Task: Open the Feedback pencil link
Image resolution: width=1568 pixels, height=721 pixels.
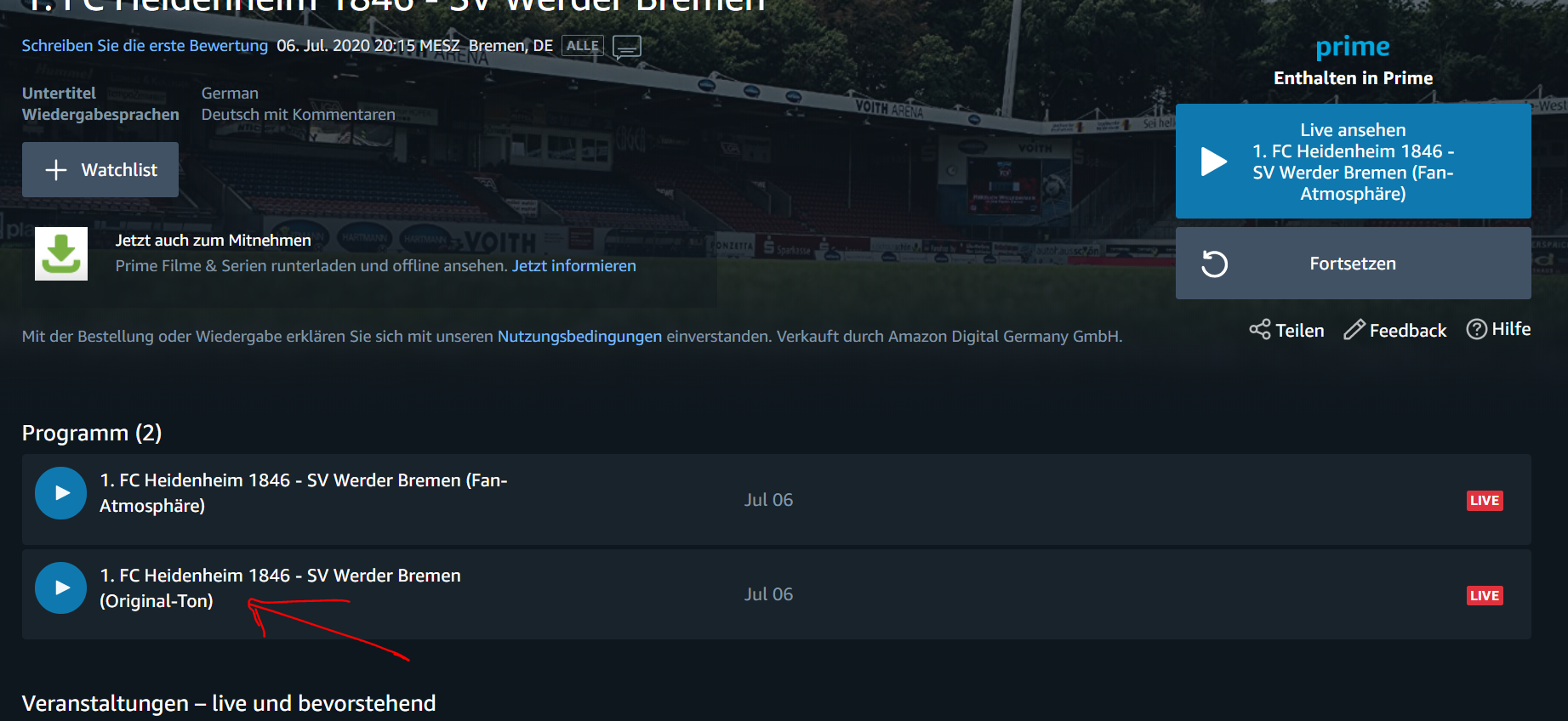Action: coord(1395,330)
